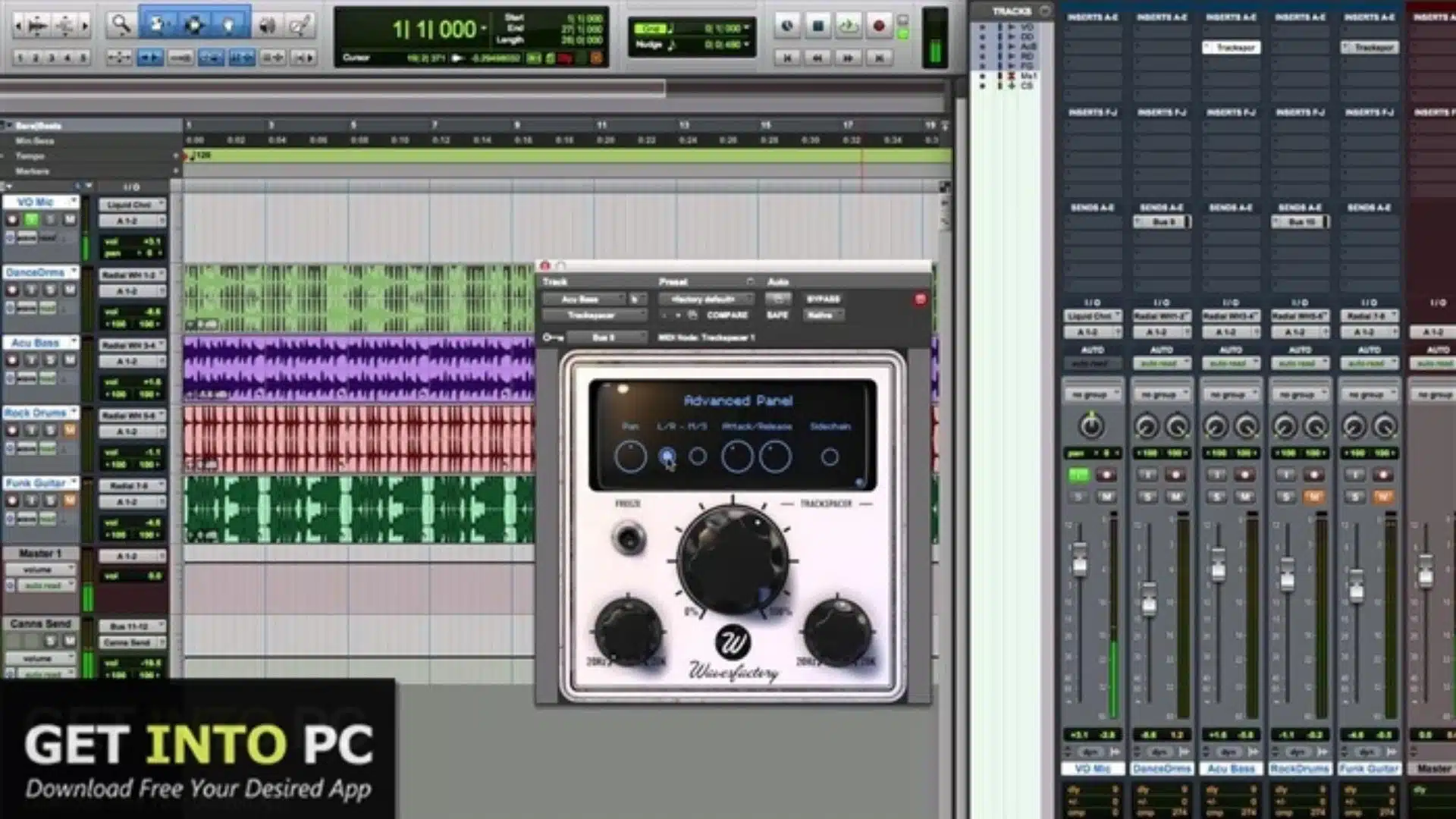The height and width of the screenshot is (819, 1456).
Task: Click the Fast Forward transport button
Action: pyautogui.click(x=848, y=58)
